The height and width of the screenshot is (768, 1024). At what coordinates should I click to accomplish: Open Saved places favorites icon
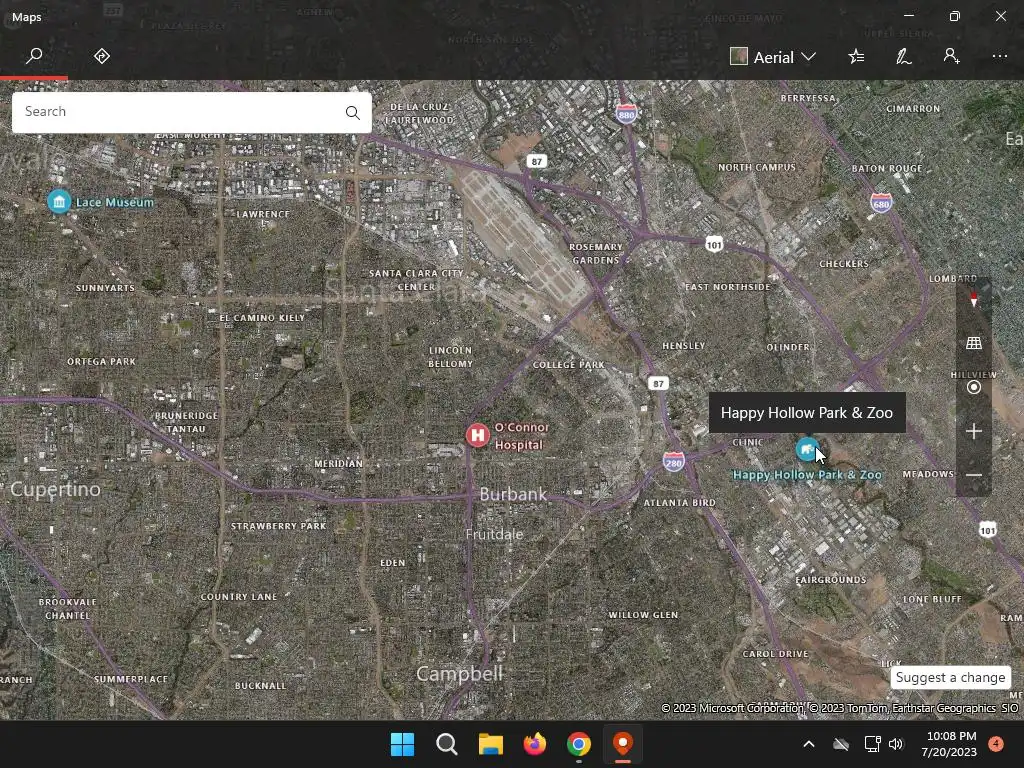point(856,57)
